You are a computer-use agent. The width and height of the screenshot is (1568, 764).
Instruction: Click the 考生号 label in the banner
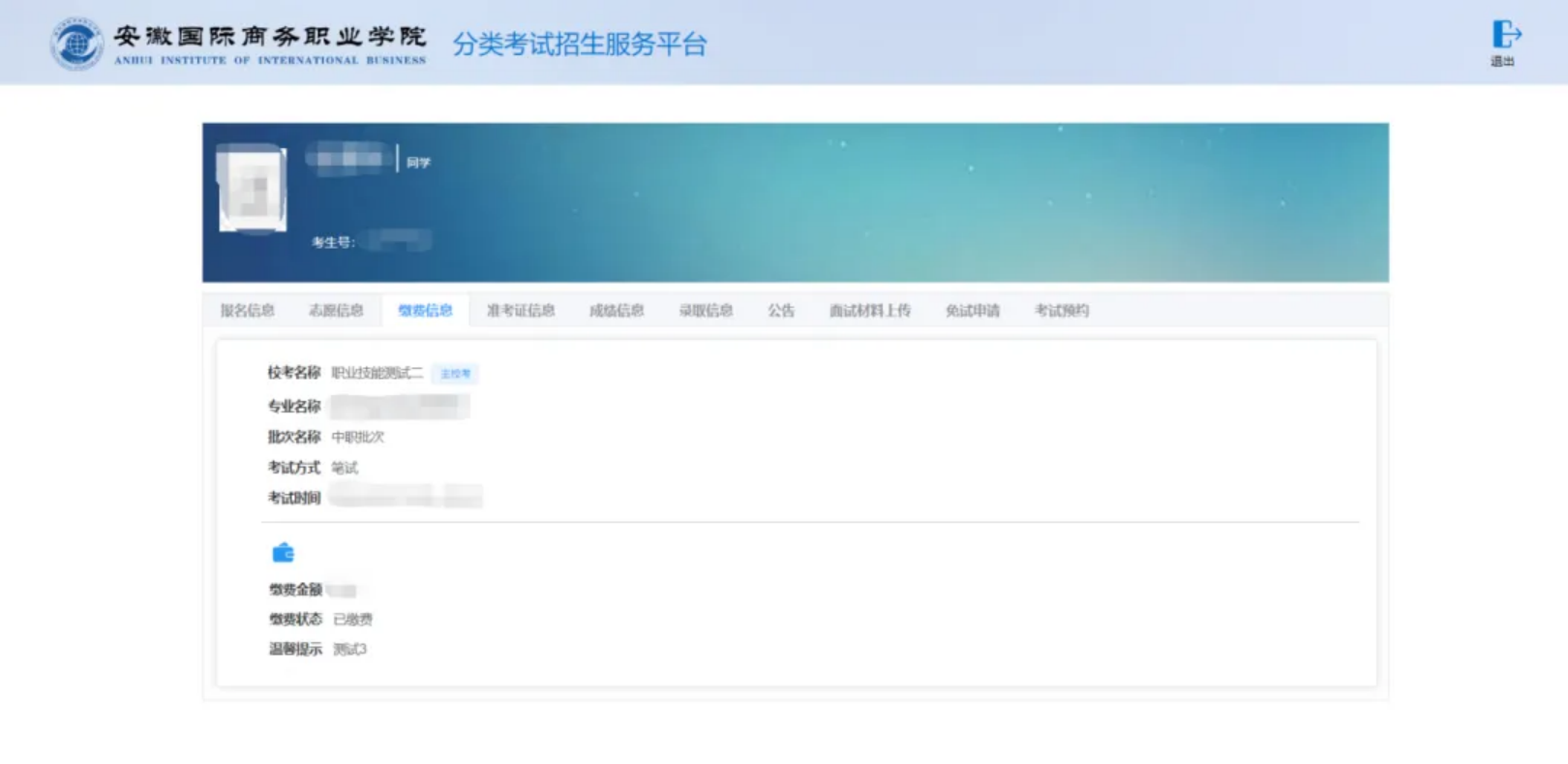point(333,242)
